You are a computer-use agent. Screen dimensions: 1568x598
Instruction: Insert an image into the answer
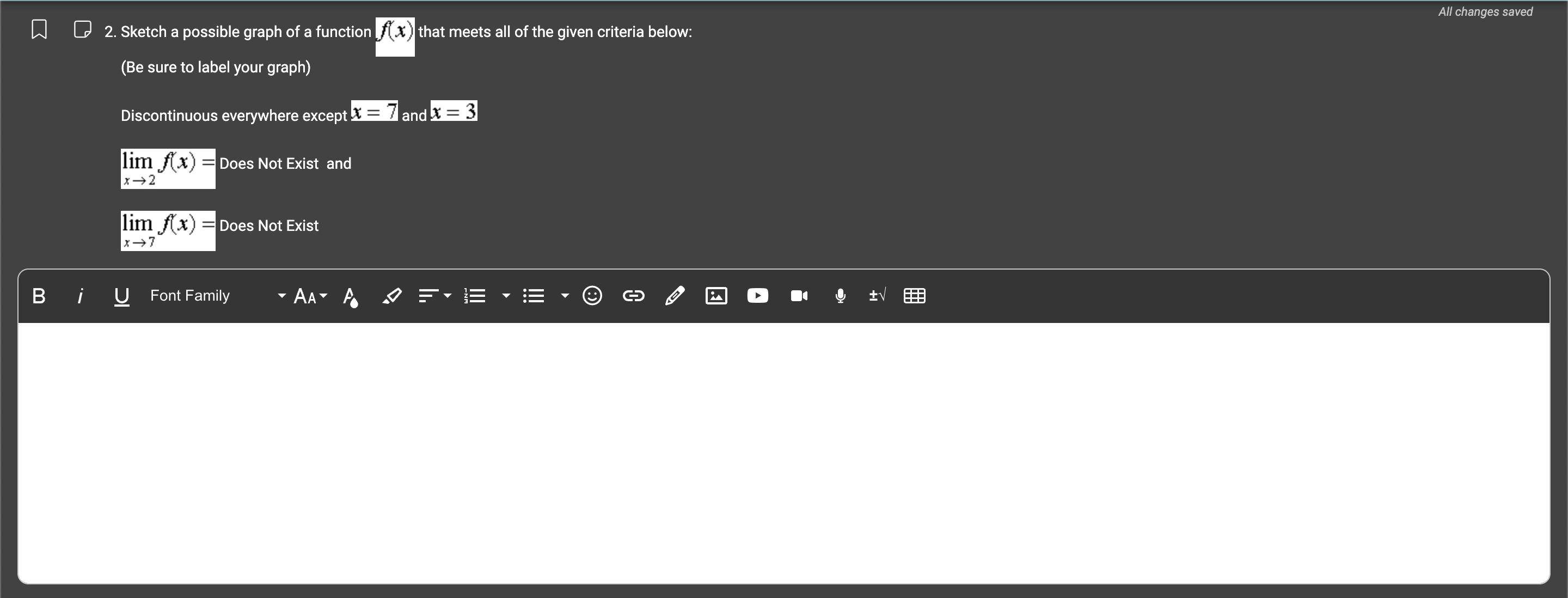coord(716,296)
